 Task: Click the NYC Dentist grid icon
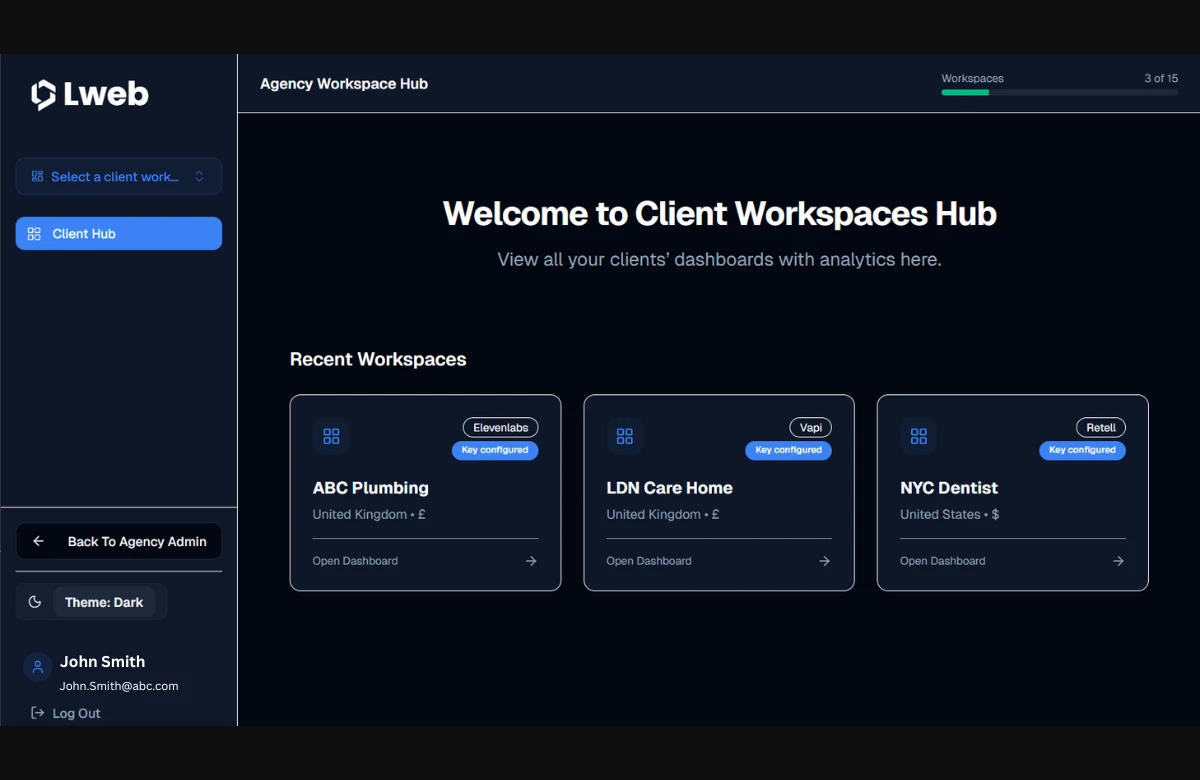[919, 436]
